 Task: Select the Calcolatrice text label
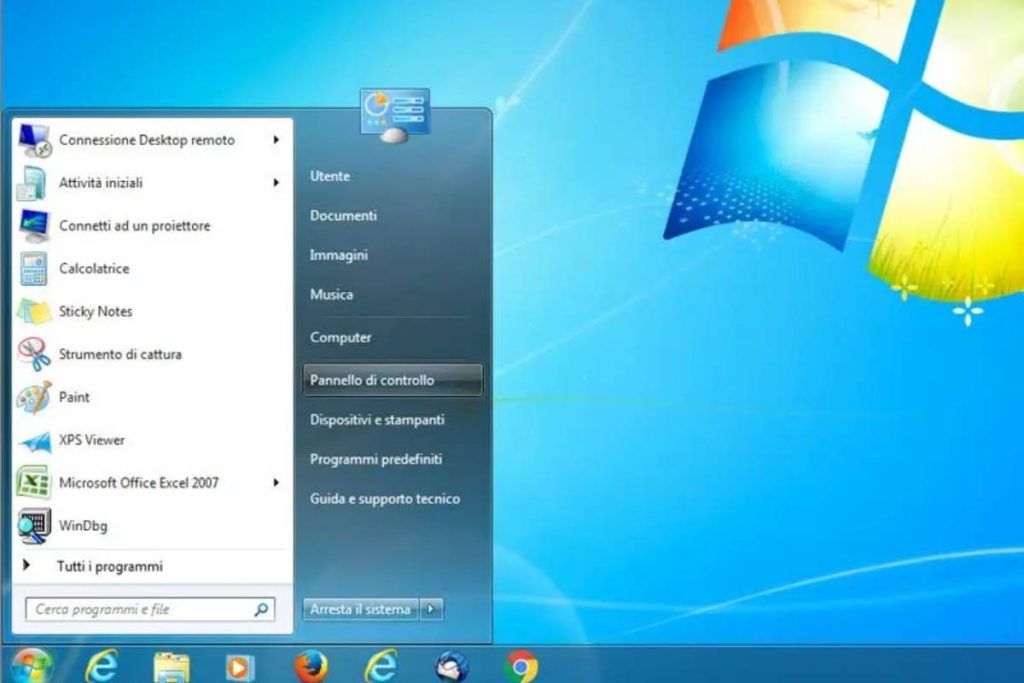tap(94, 268)
